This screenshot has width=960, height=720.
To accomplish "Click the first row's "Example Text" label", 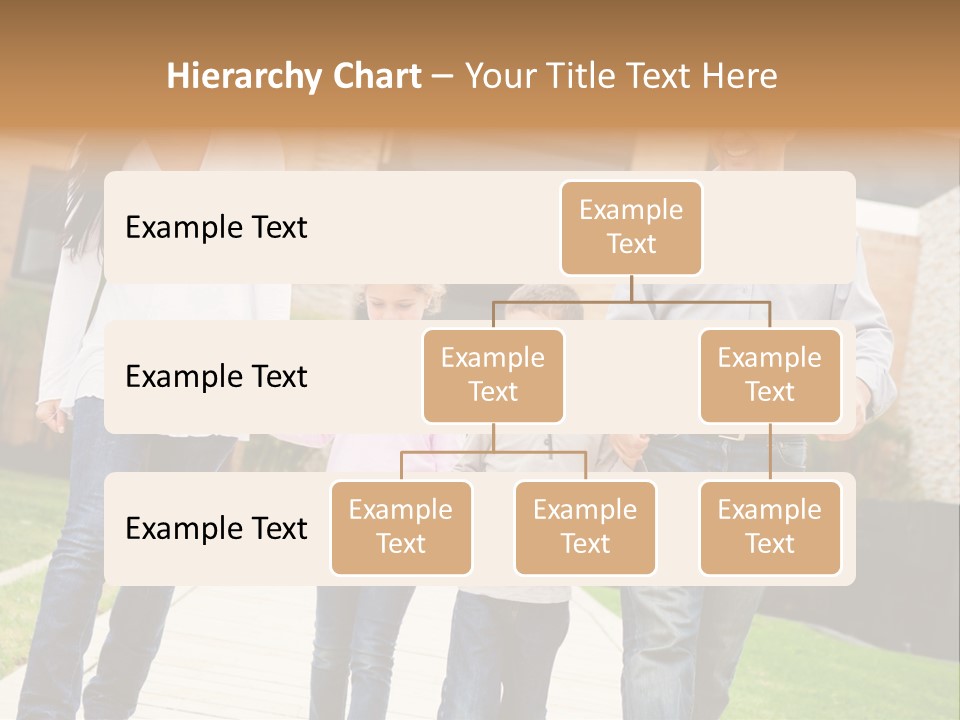I will pos(216,228).
